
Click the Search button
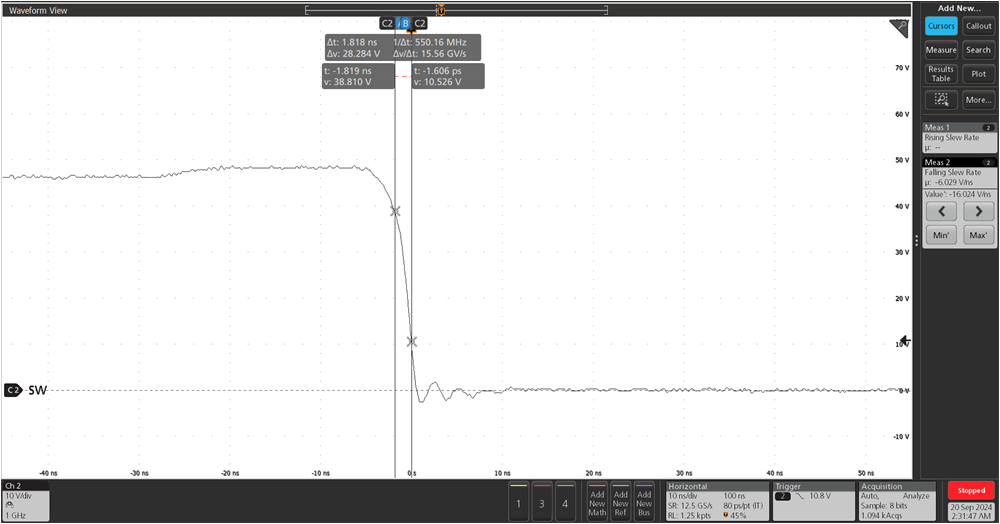(x=978, y=50)
